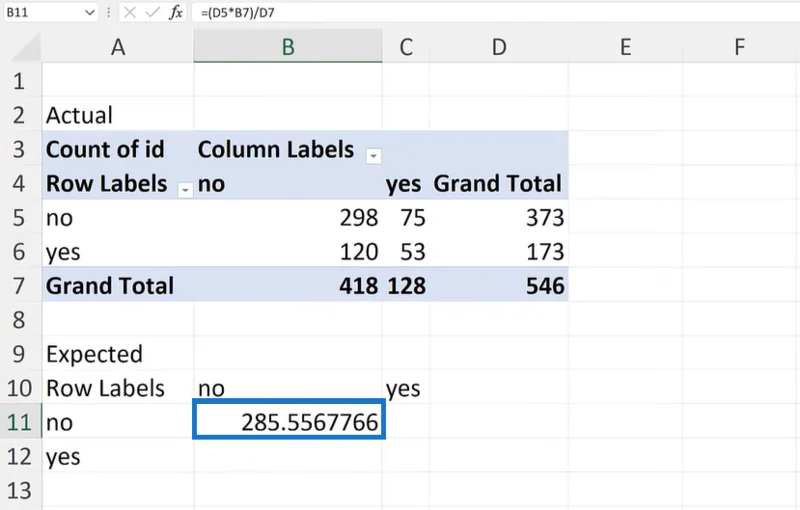Open the Row Labels filter dropdown in row 4
This screenshot has width=800, height=510.
point(185,190)
